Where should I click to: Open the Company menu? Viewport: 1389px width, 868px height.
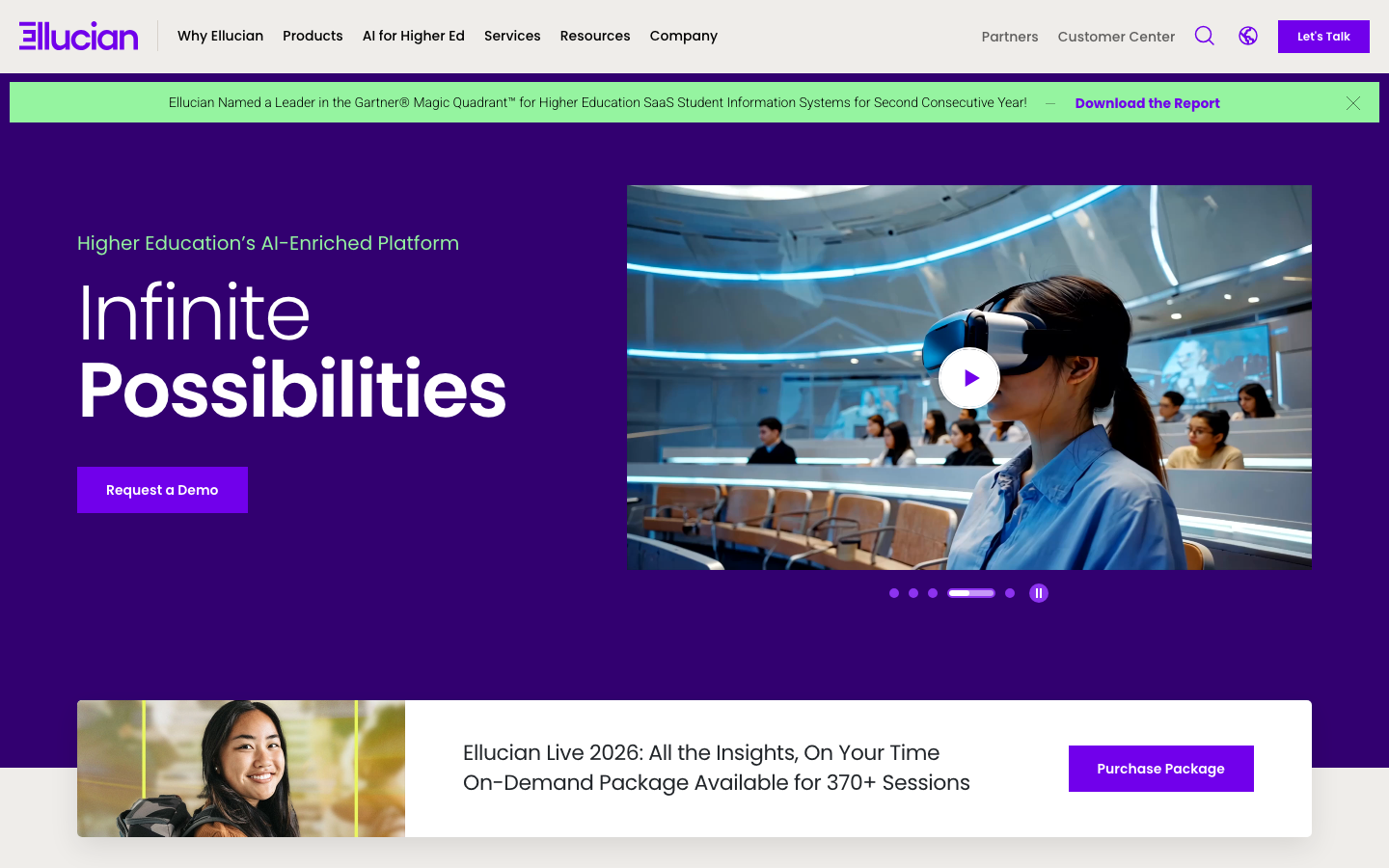[684, 36]
